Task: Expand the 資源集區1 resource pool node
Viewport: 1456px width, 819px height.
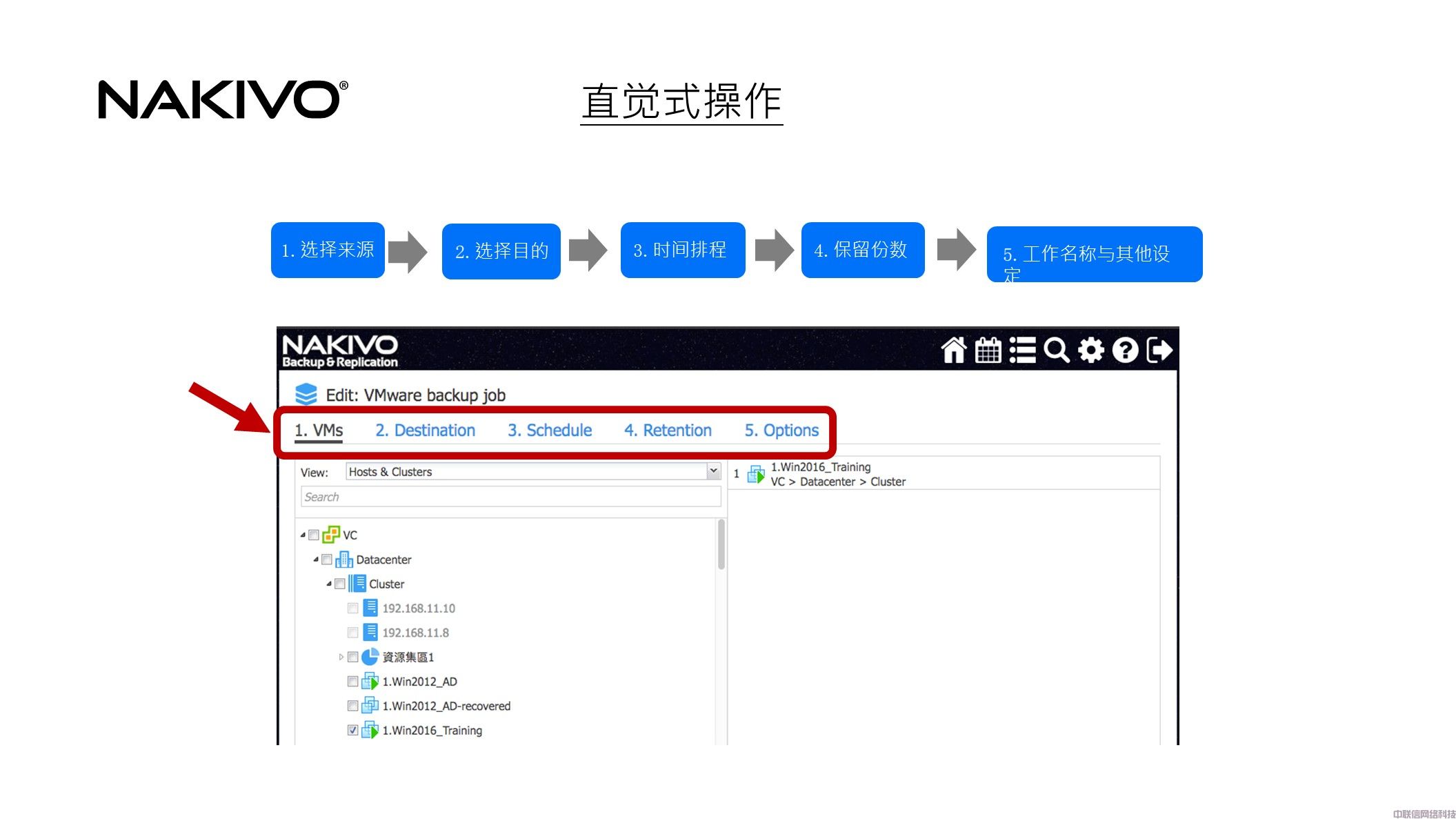Action: [x=341, y=657]
